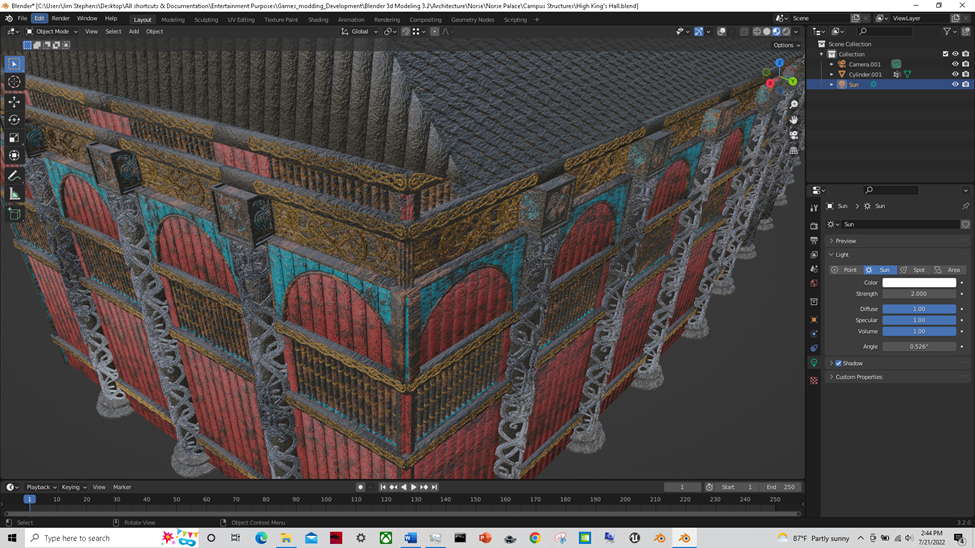Click the white light Color swatch
The image size is (975, 548).
point(918,283)
